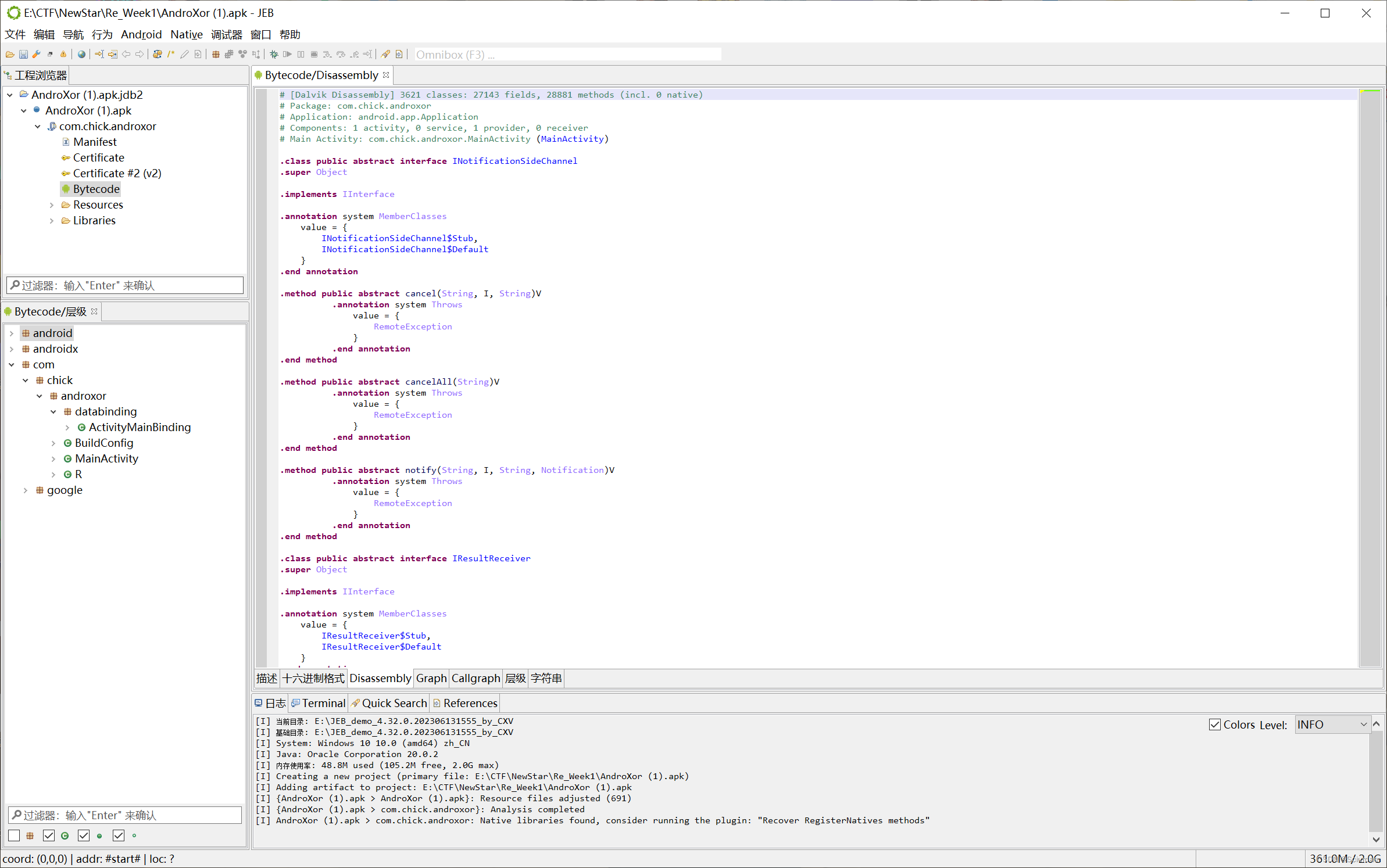Click the run-to-line arrow toolbar icon
Image resolution: width=1387 pixels, height=868 pixels.
[367, 55]
